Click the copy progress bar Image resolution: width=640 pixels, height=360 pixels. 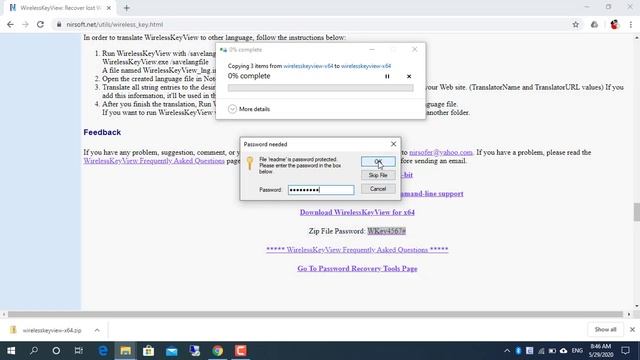click(320, 88)
